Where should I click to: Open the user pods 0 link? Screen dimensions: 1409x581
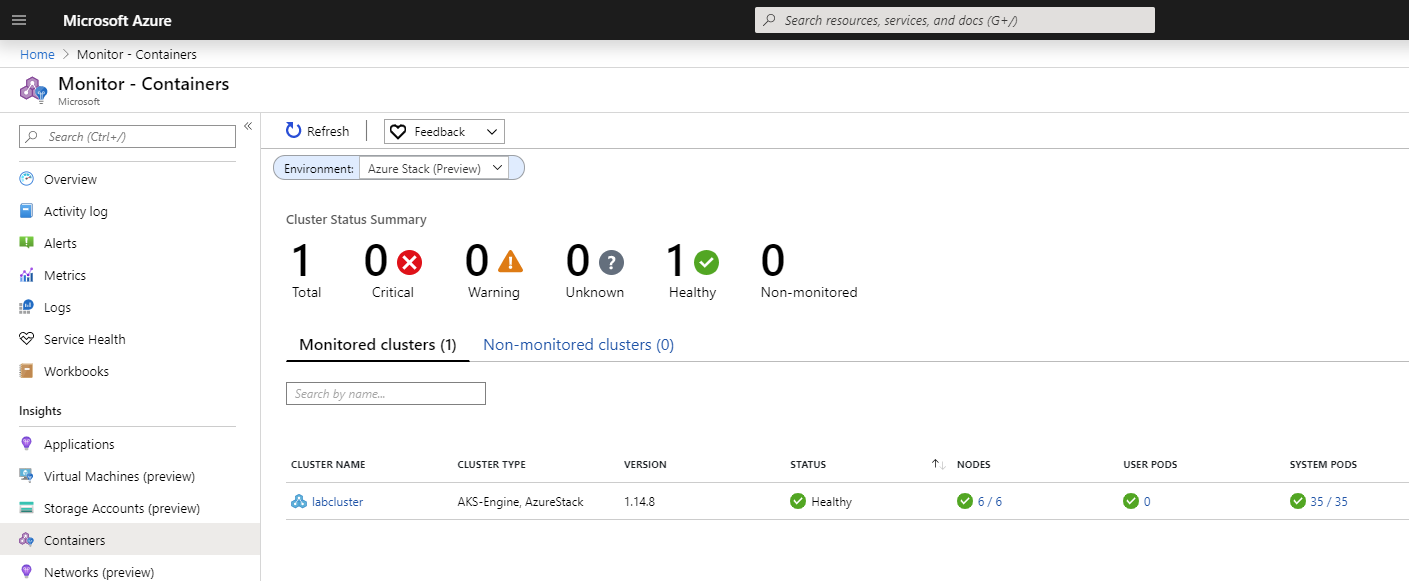point(1147,502)
